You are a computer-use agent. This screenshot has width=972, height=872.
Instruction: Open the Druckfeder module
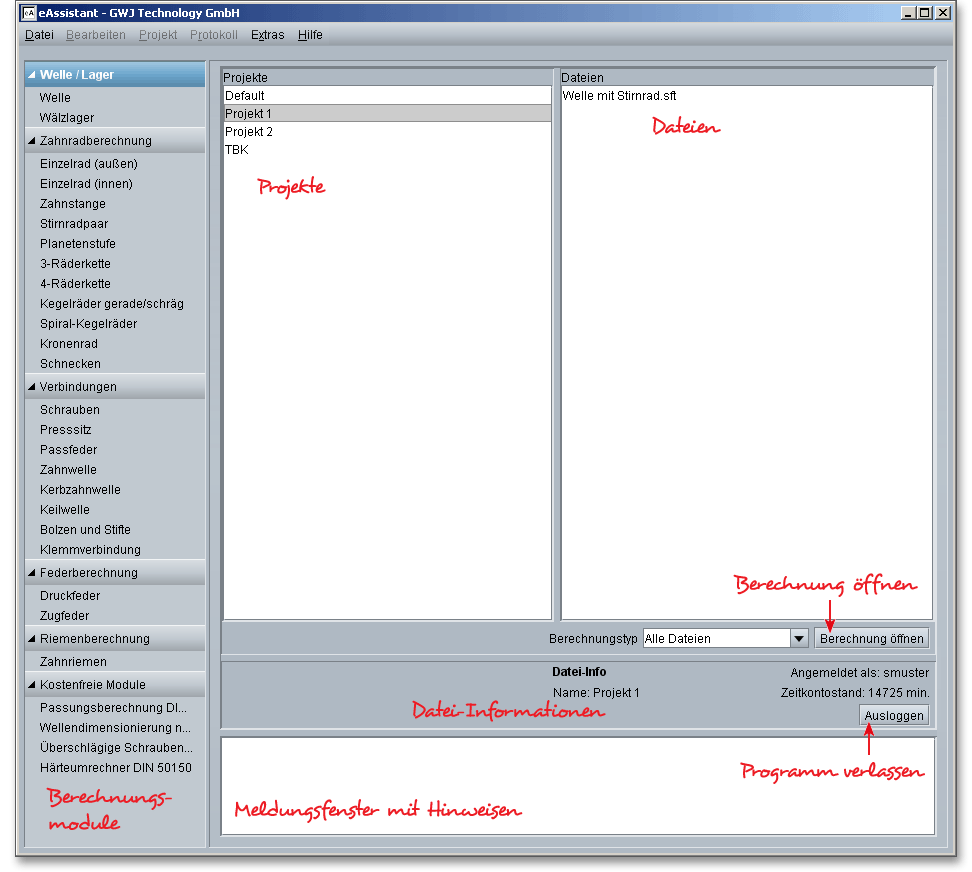(71, 596)
